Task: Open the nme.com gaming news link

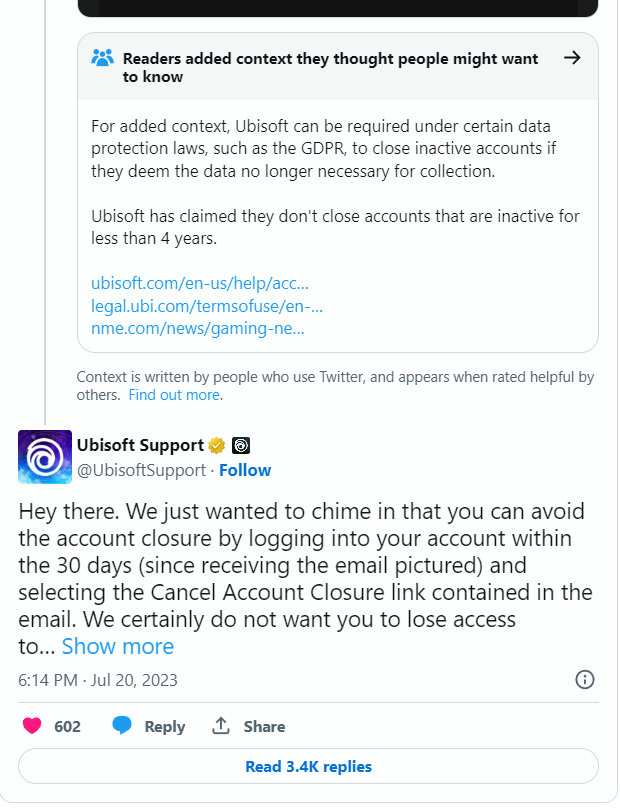Action: [198, 328]
